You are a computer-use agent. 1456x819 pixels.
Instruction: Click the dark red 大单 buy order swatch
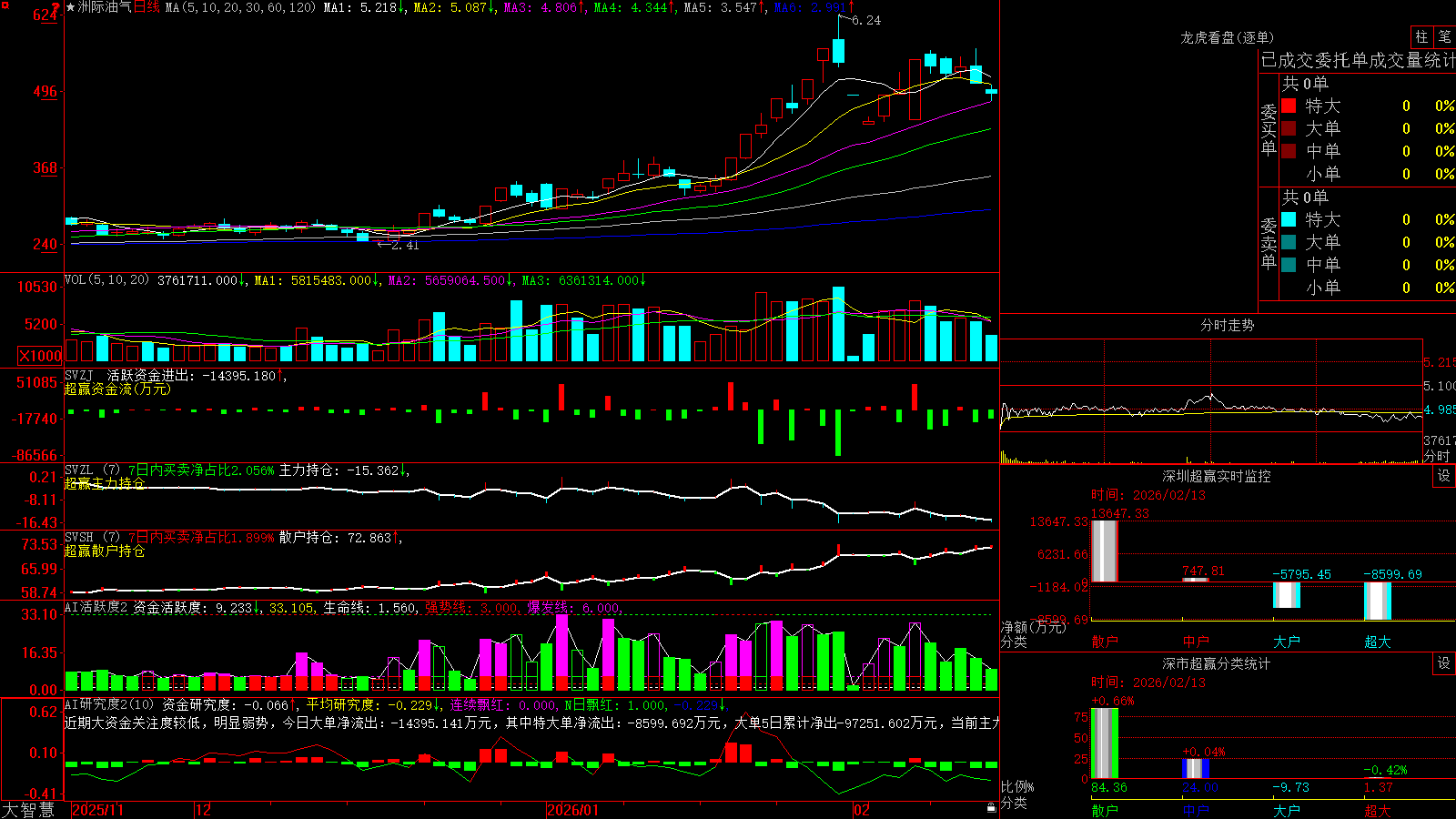1289,128
